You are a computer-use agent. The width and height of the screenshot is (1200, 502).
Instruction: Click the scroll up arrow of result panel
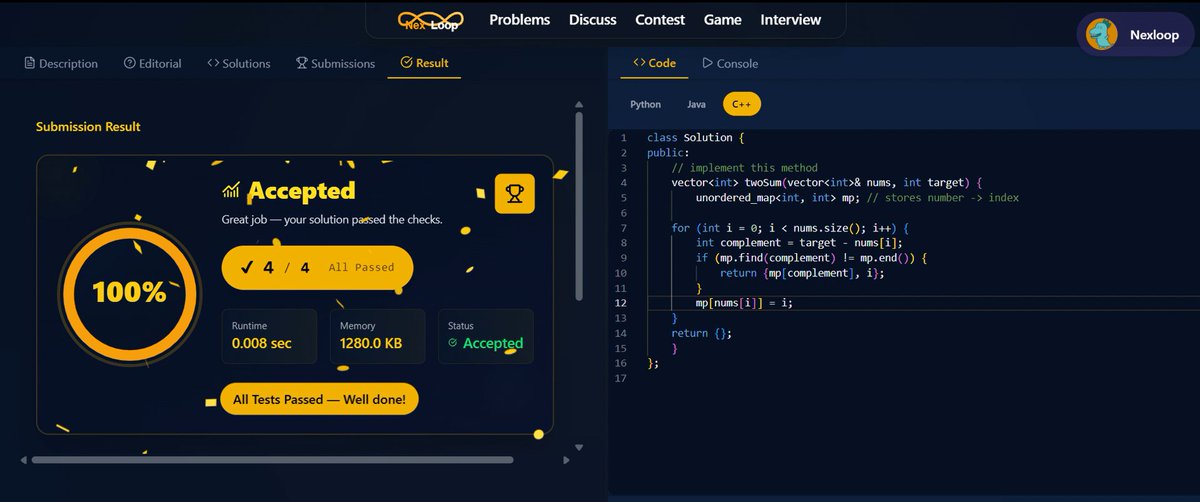[x=578, y=102]
